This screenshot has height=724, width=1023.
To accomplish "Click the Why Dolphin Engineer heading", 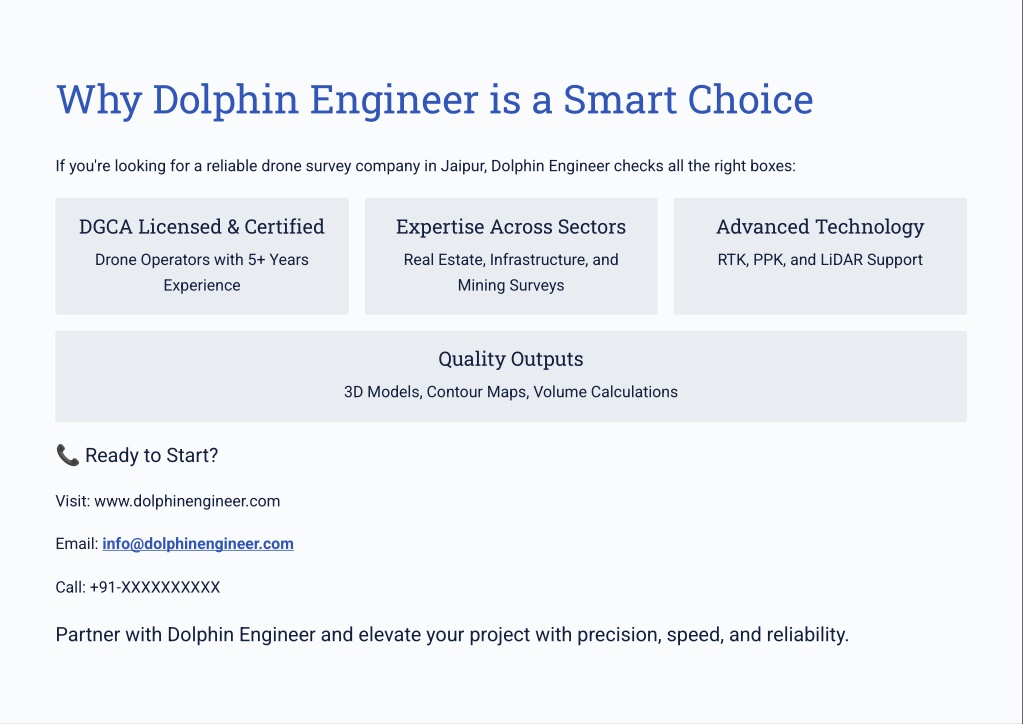I will point(435,100).
